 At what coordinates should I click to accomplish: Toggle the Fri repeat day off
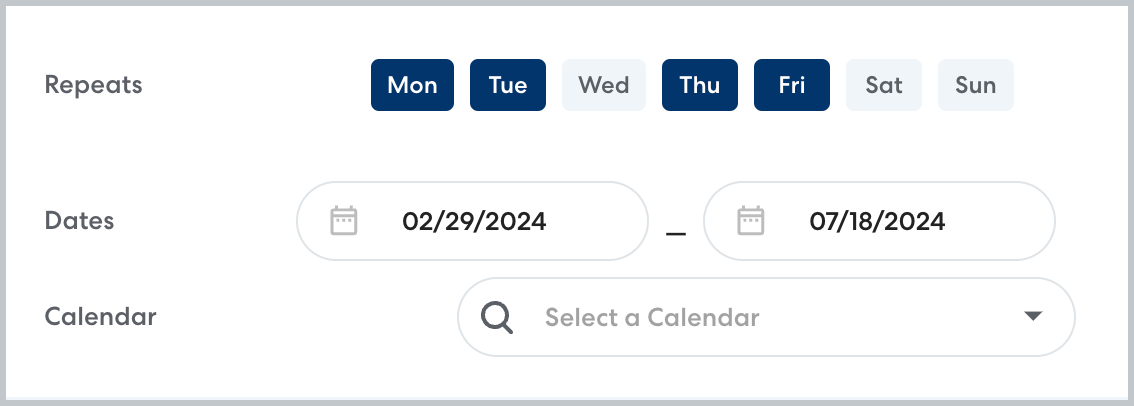pos(792,85)
